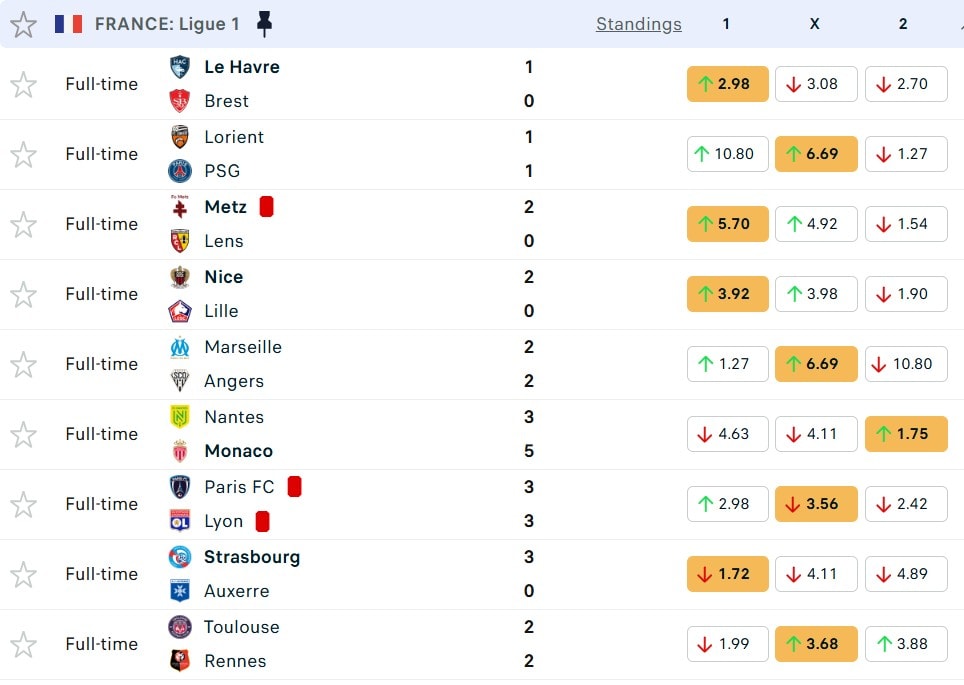The image size is (964, 685).
Task: Click the Monaco team crest
Action: click(x=180, y=451)
